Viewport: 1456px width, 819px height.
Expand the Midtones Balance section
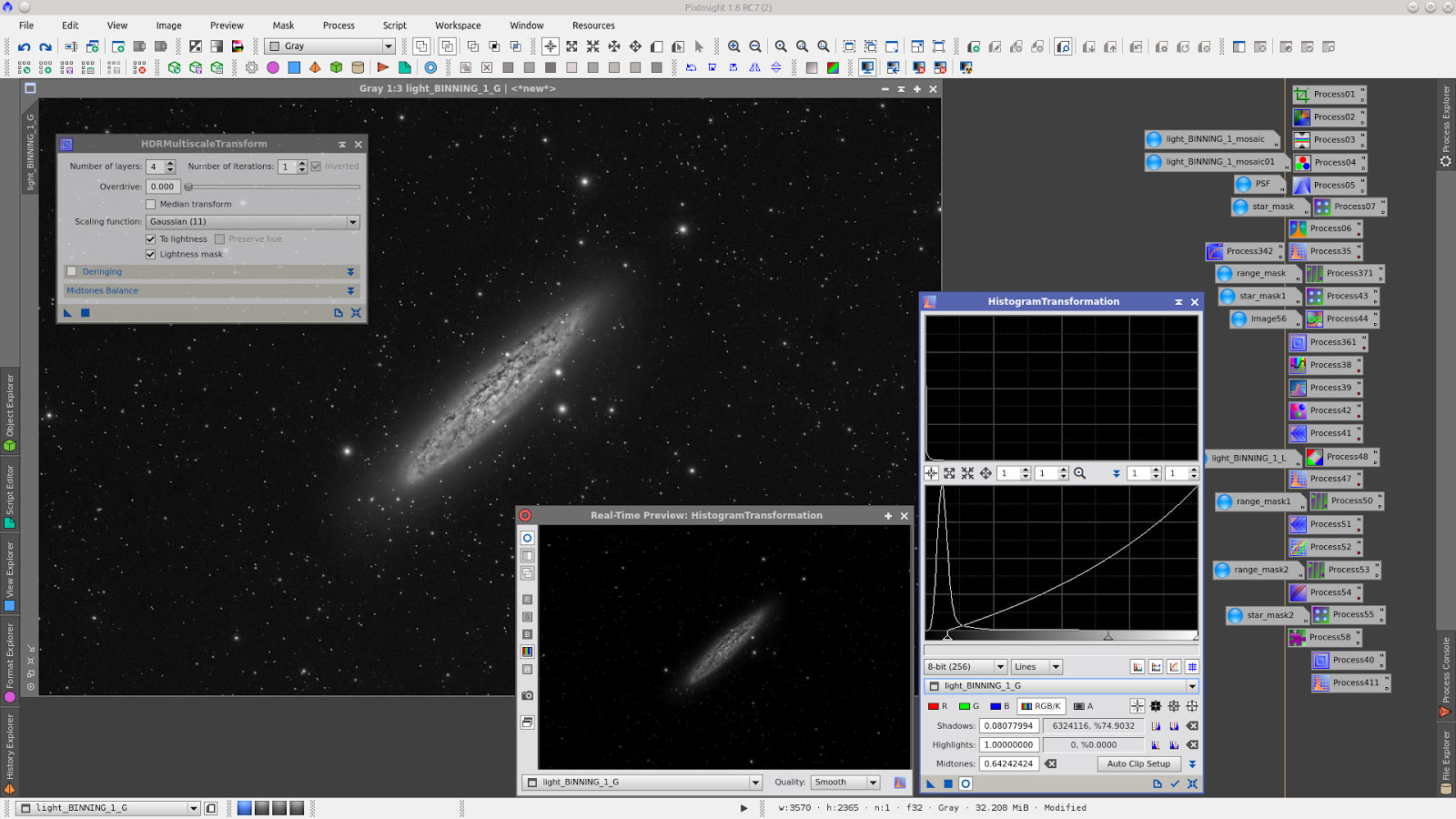click(350, 290)
